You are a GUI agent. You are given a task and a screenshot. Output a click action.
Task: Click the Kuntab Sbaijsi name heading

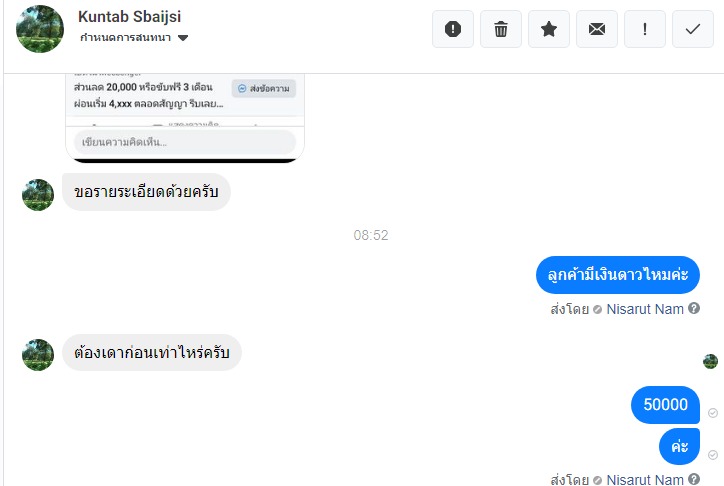click(x=130, y=17)
